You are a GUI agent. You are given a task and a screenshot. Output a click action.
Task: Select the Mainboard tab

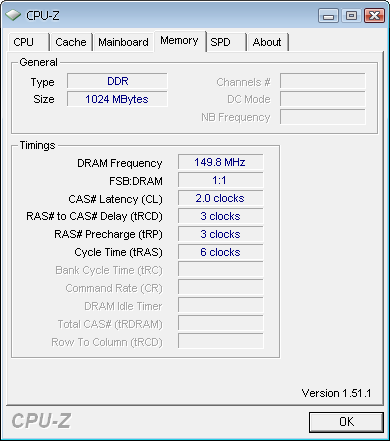(x=123, y=42)
